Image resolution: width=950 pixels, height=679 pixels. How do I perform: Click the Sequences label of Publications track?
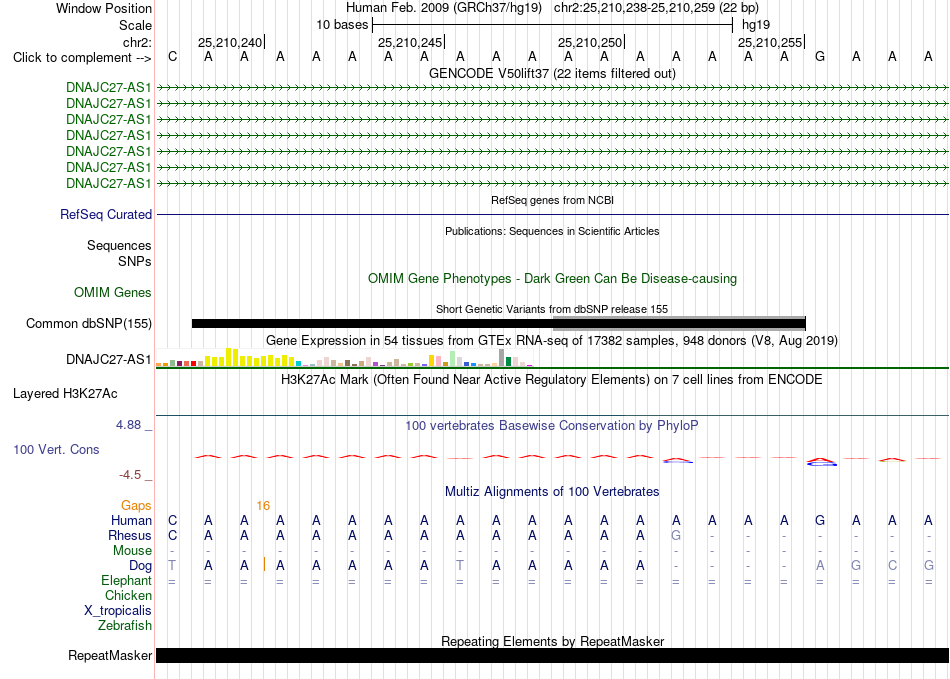(x=119, y=245)
